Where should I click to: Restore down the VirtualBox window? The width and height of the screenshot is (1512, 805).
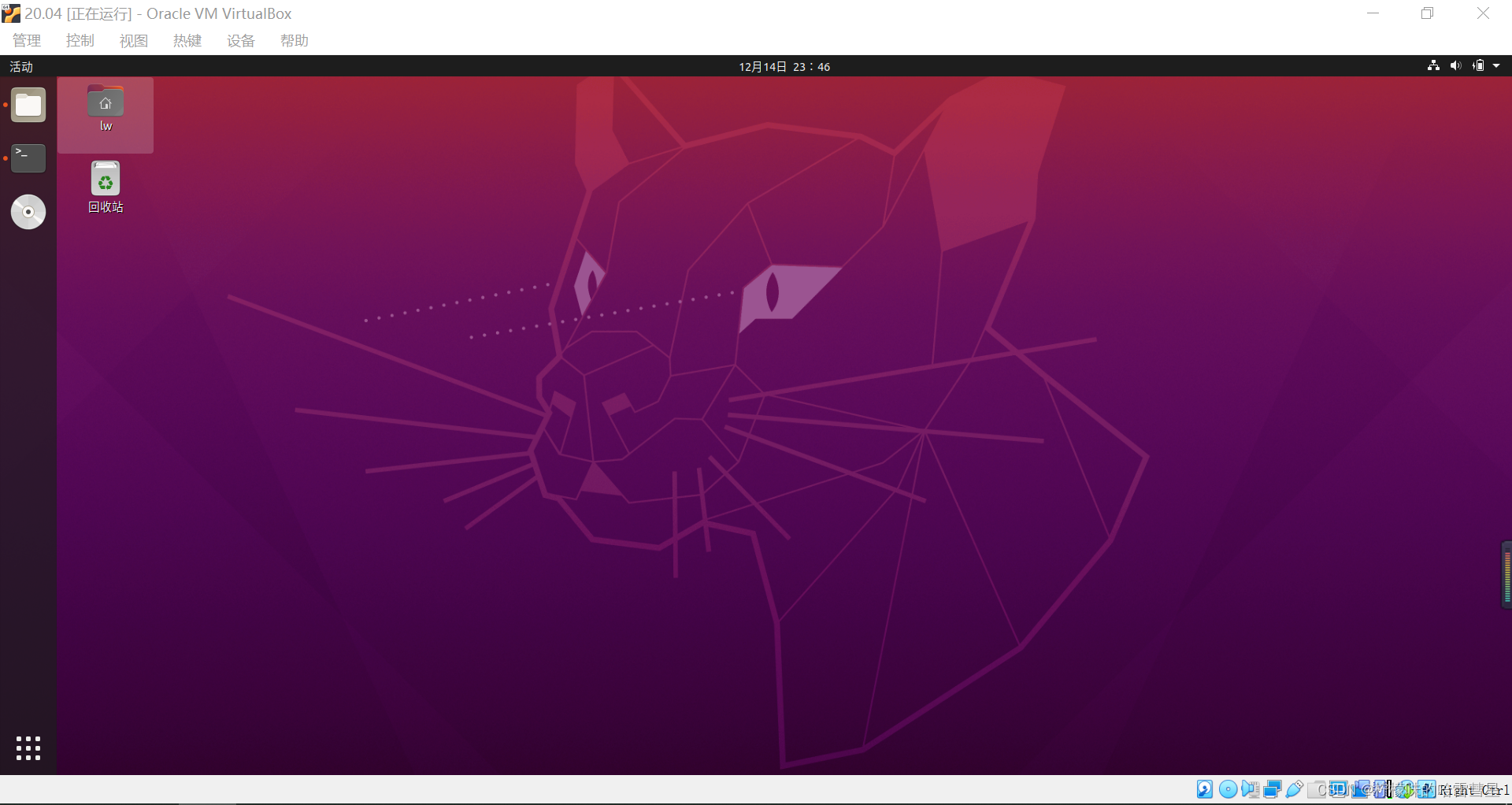click(1428, 13)
